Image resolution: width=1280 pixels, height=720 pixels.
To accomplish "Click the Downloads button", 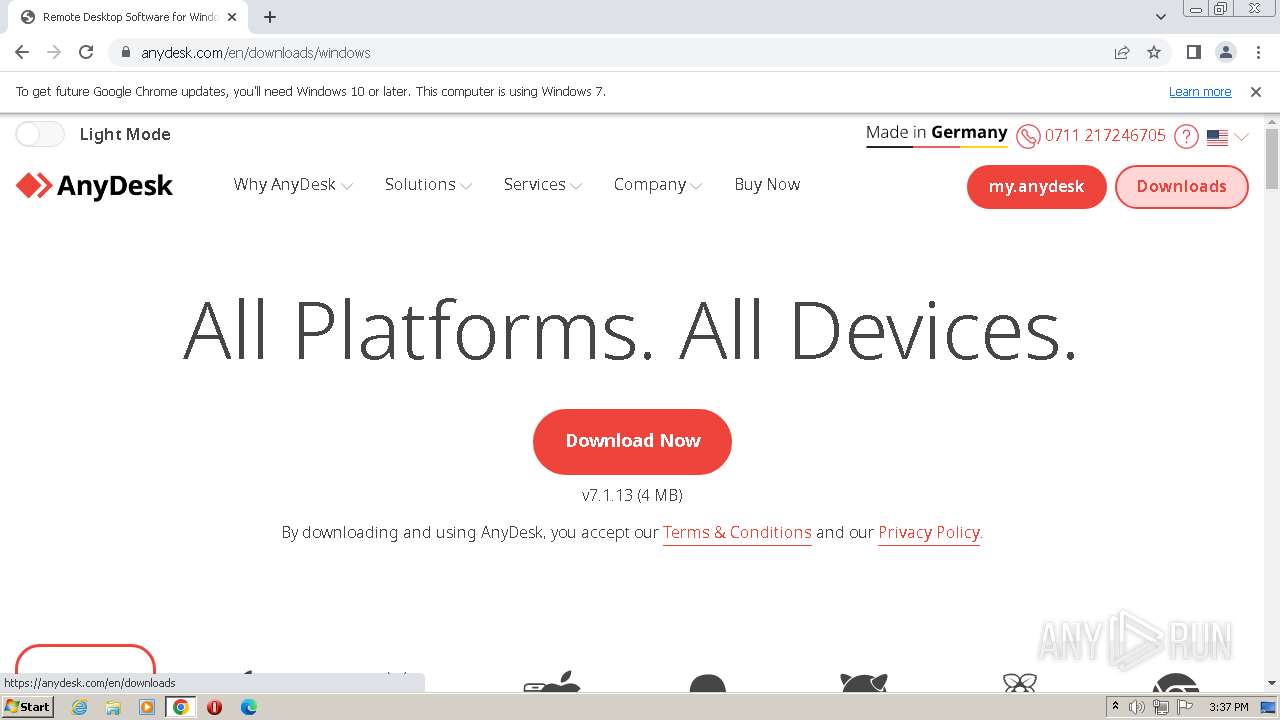I will 1181,187.
